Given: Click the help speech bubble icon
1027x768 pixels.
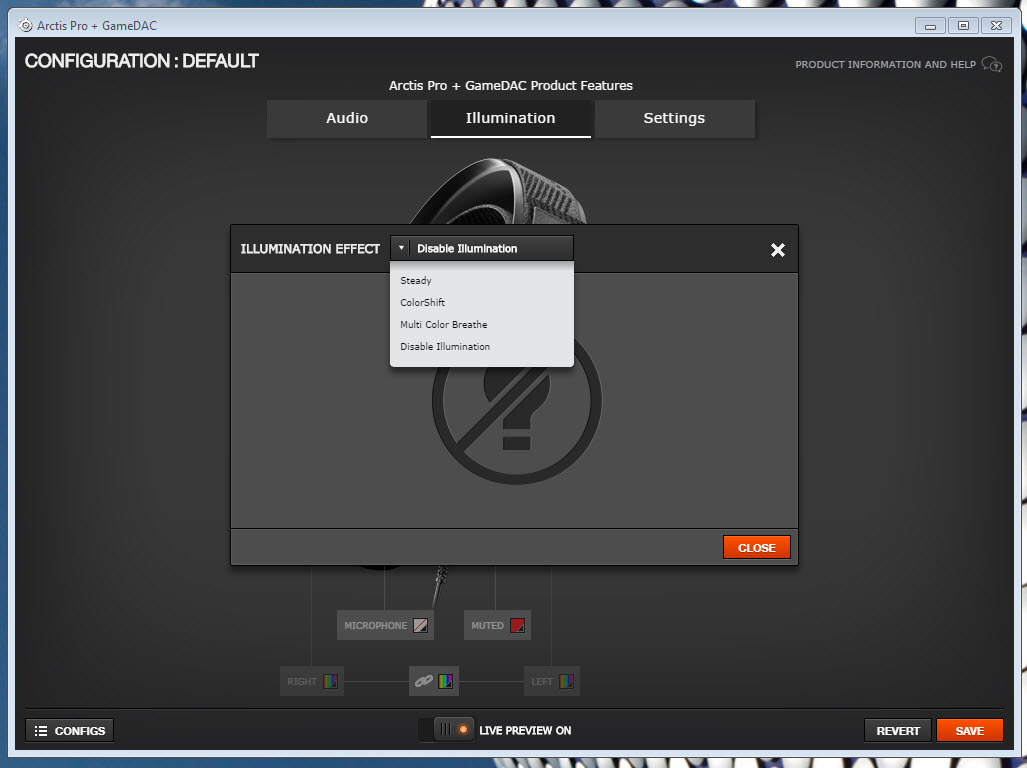Looking at the screenshot, I should 992,64.
